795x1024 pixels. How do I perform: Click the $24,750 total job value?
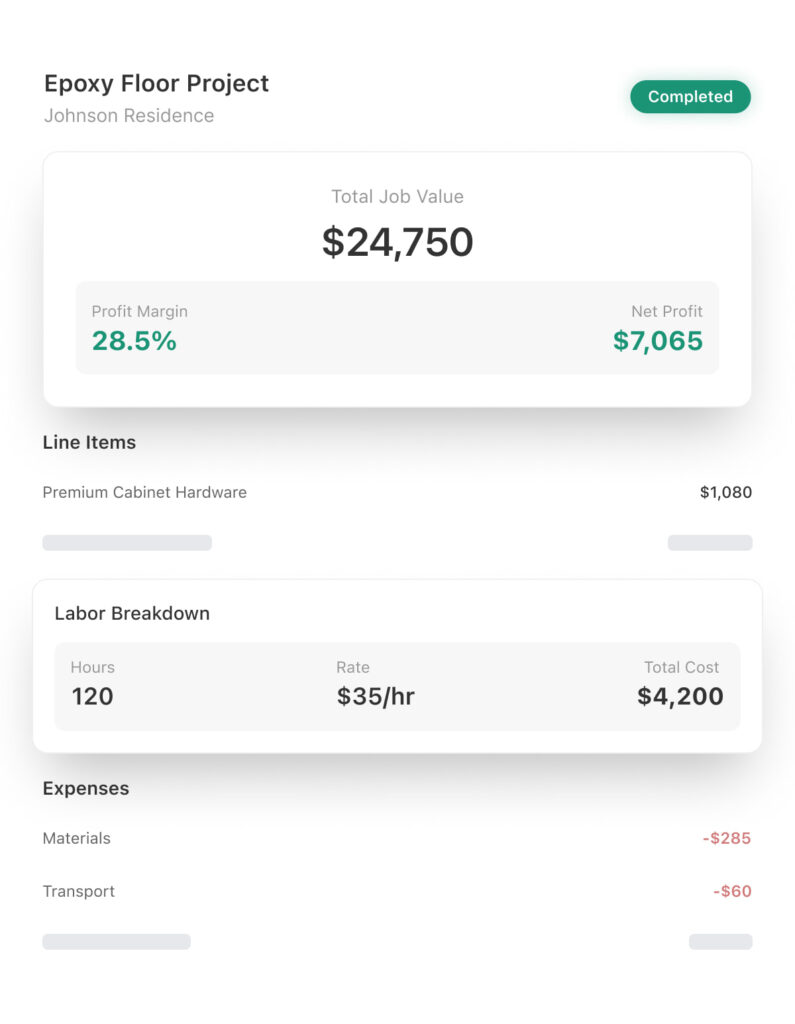coord(397,242)
